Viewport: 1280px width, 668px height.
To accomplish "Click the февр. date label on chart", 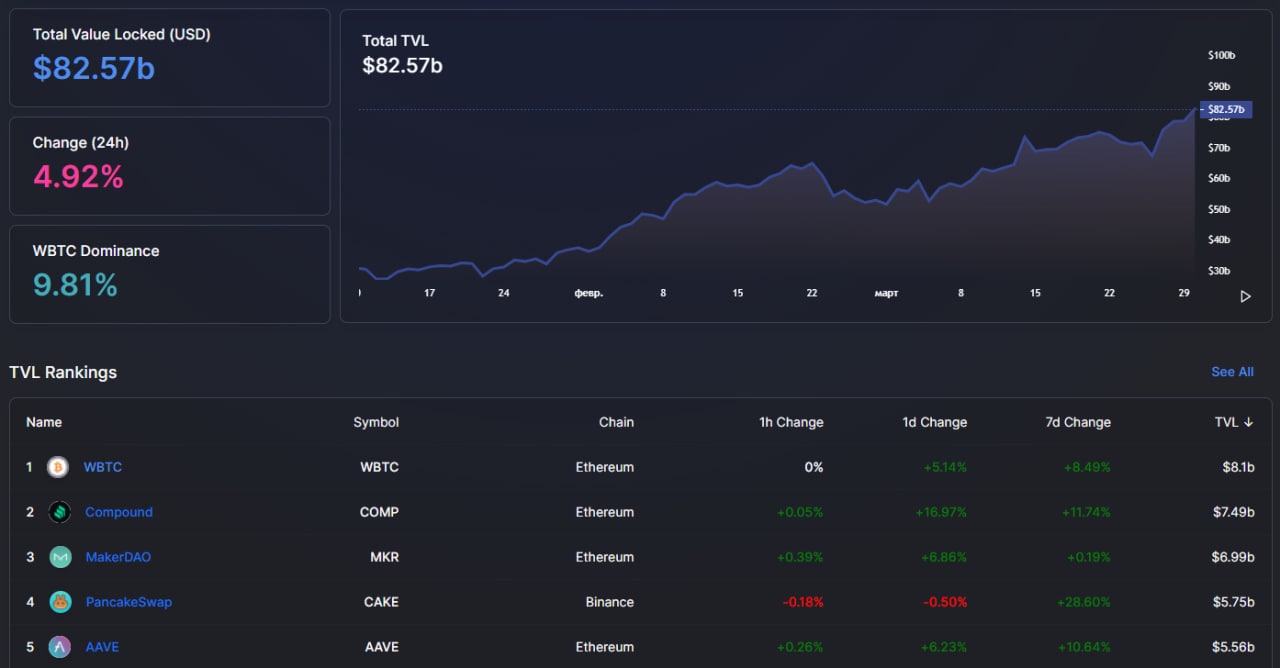I will click(589, 293).
